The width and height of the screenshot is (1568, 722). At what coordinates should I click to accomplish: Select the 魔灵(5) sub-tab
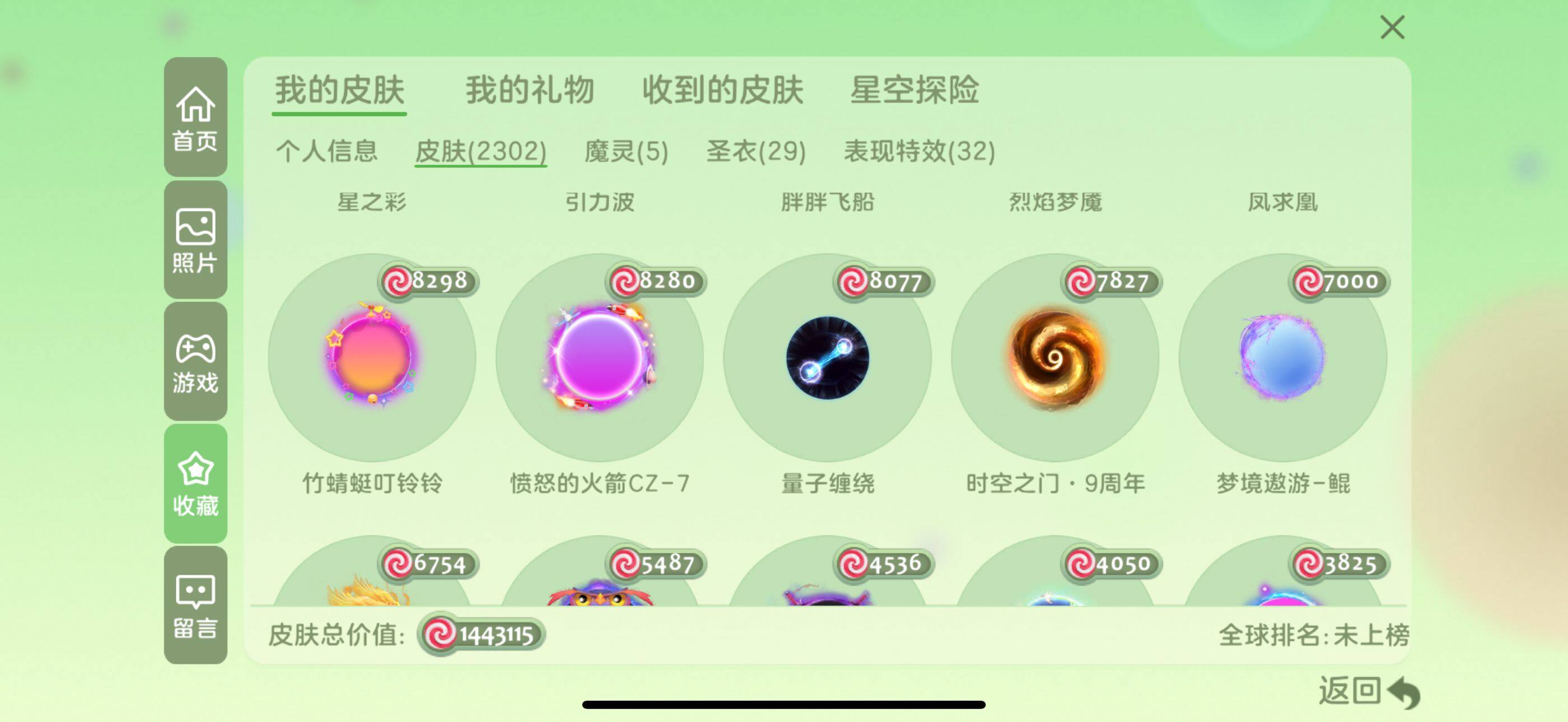point(626,150)
